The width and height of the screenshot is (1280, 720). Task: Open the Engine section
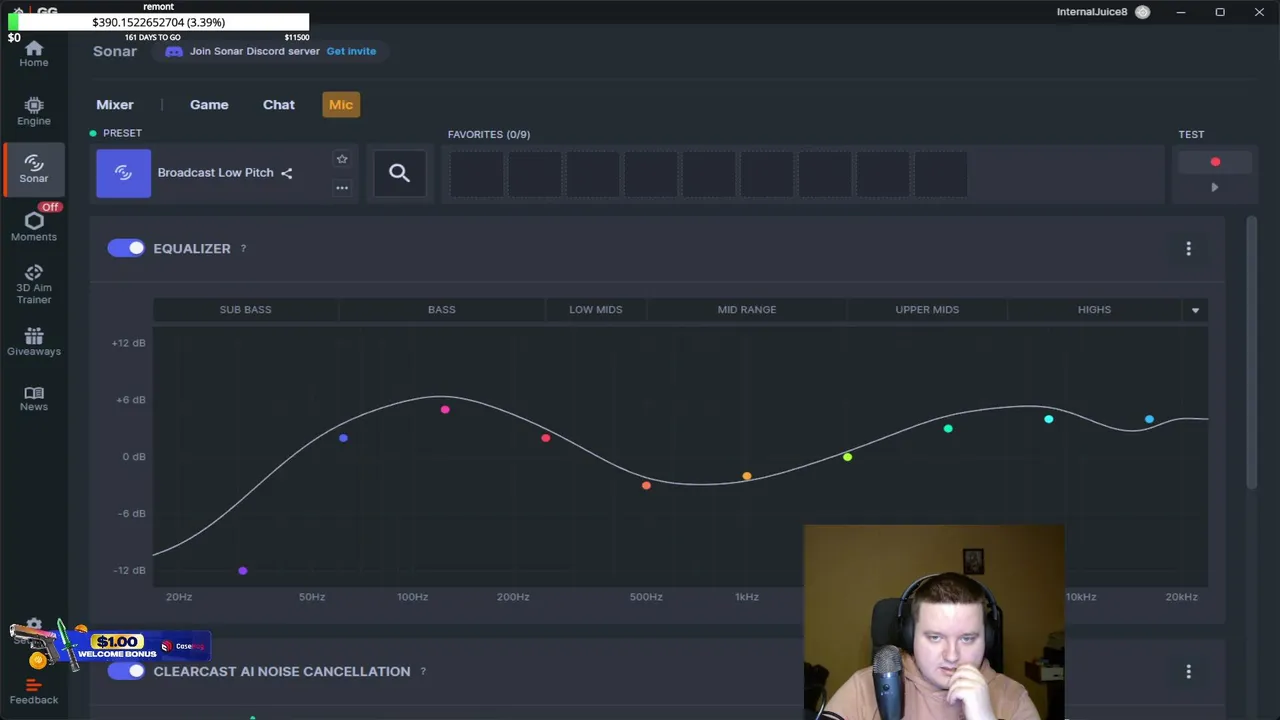tap(34, 112)
